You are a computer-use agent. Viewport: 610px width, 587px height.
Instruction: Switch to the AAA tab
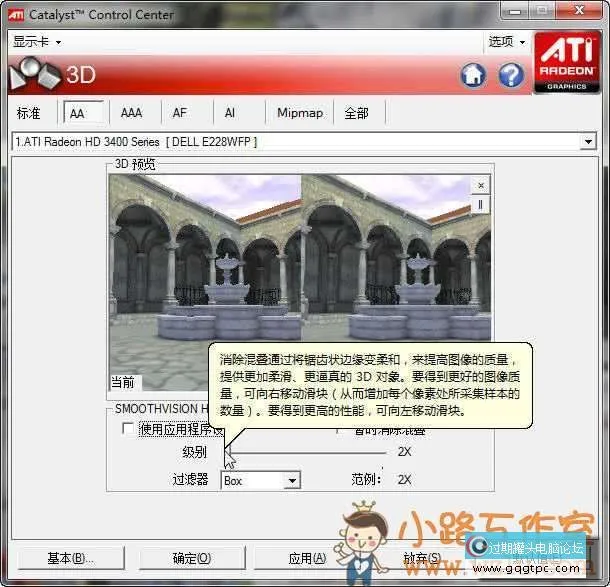click(x=131, y=113)
